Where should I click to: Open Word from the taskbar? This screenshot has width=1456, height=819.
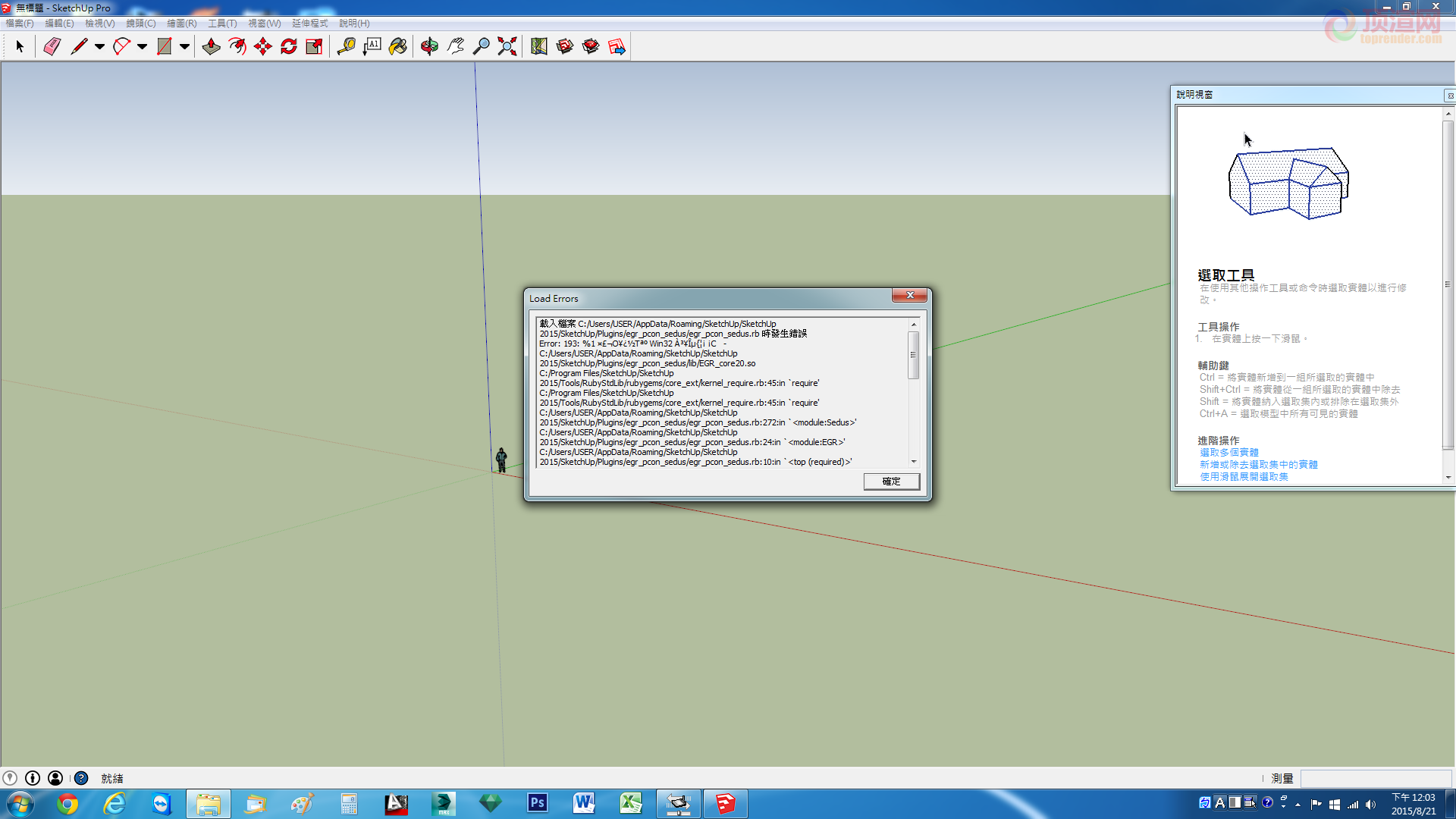(584, 804)
